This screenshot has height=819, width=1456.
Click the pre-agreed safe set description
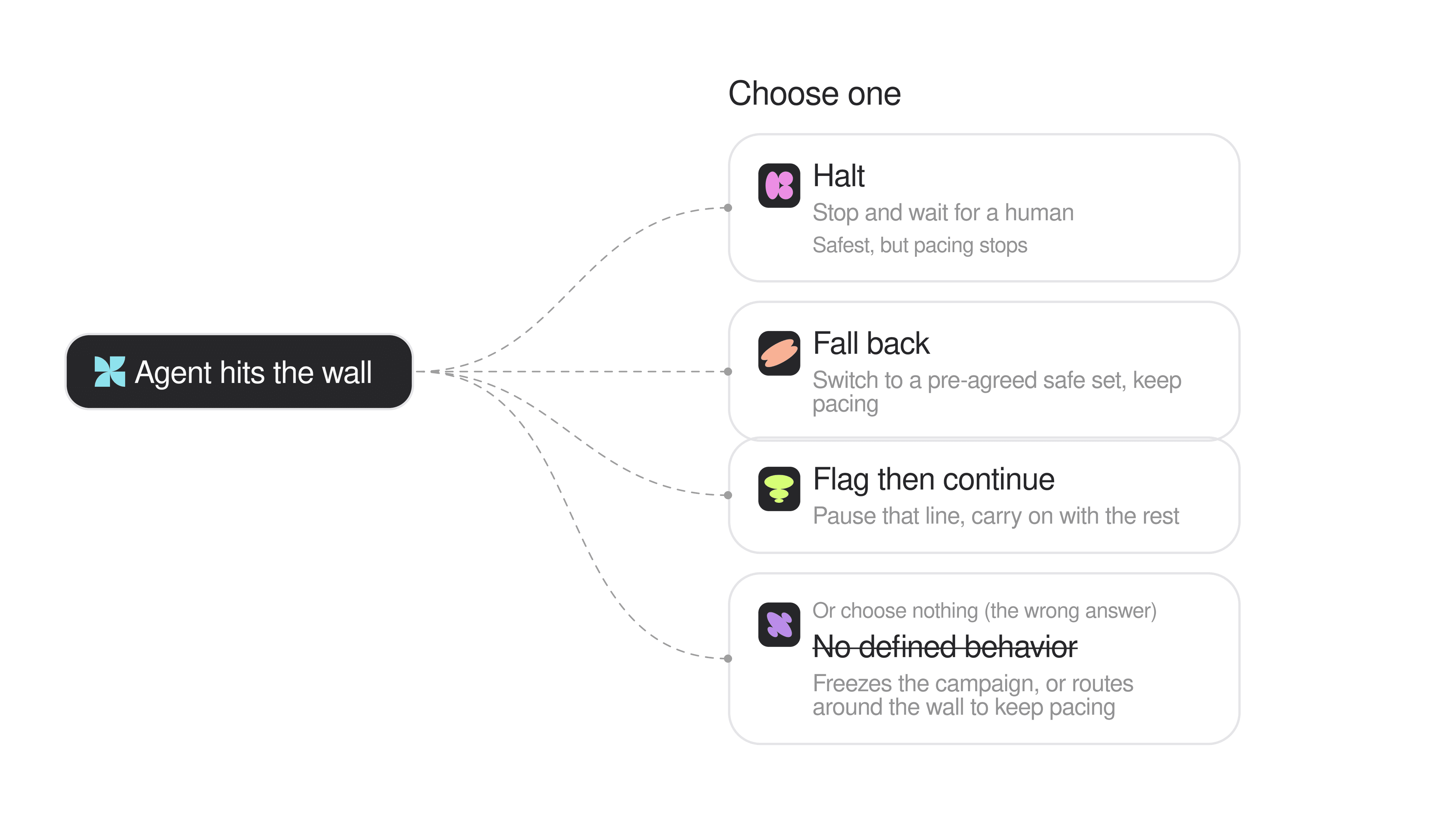point(997,392)
